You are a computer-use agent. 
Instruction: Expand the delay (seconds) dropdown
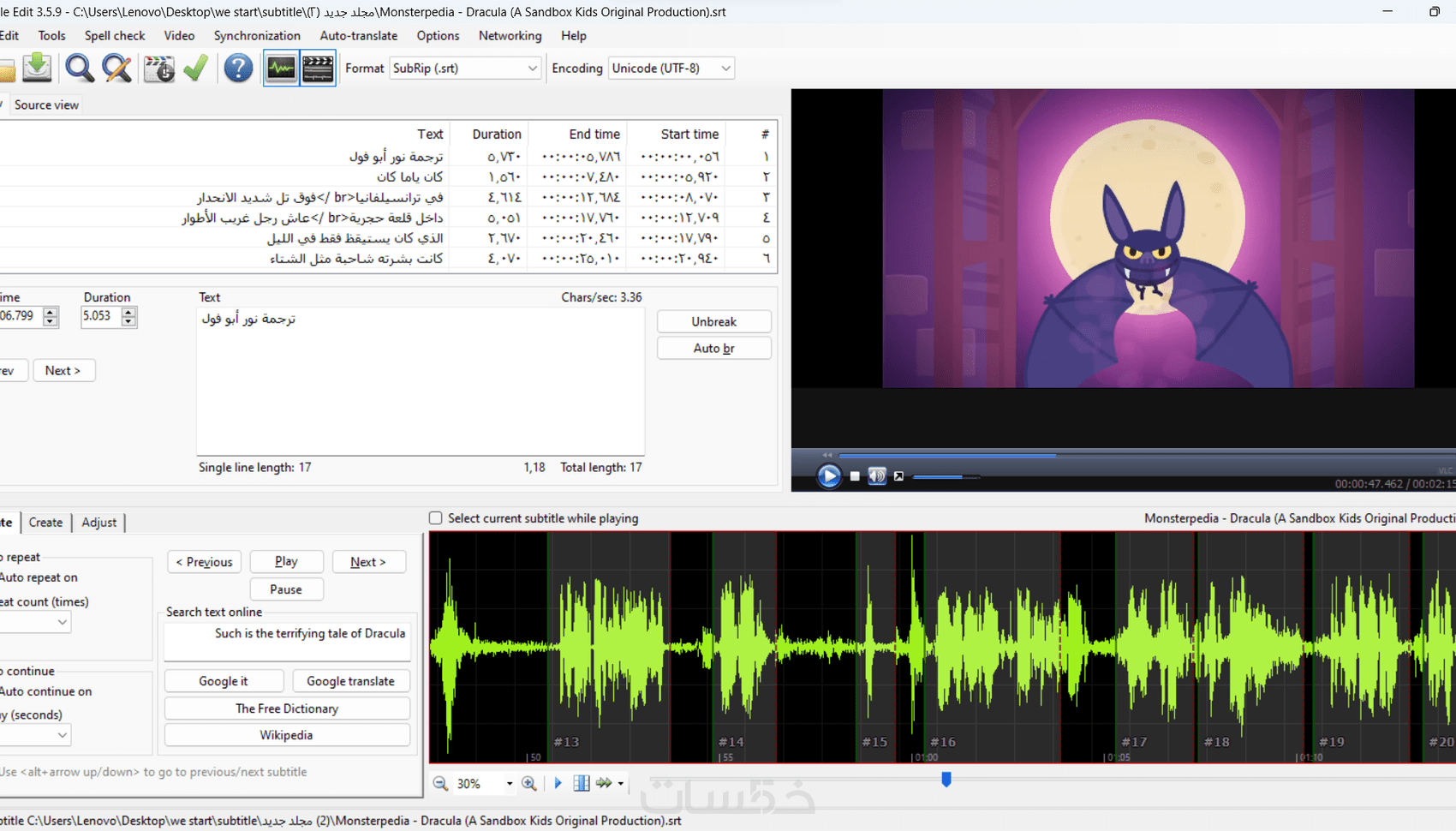coord(62,735)
